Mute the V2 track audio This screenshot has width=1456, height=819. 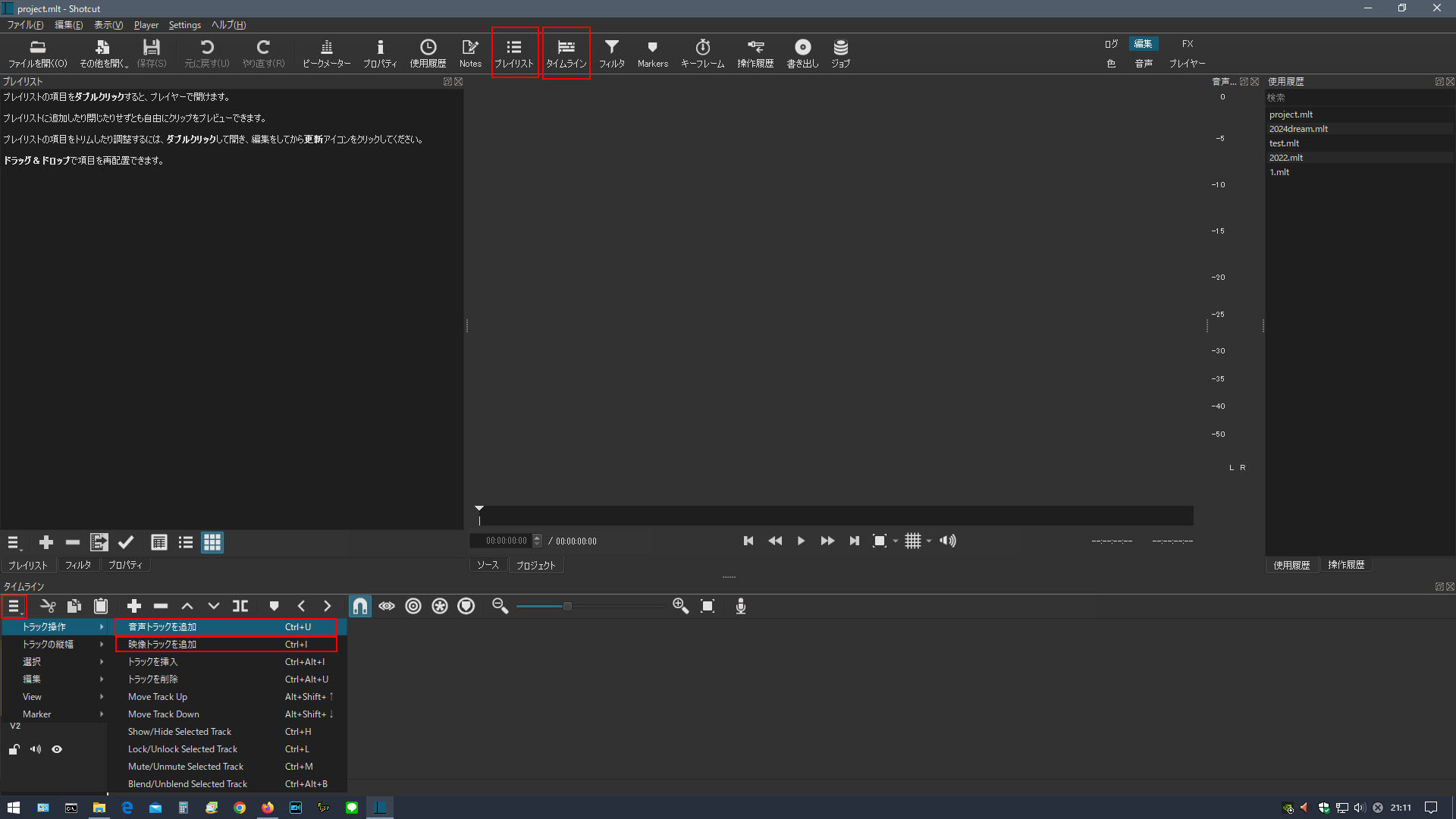point(36,749)
